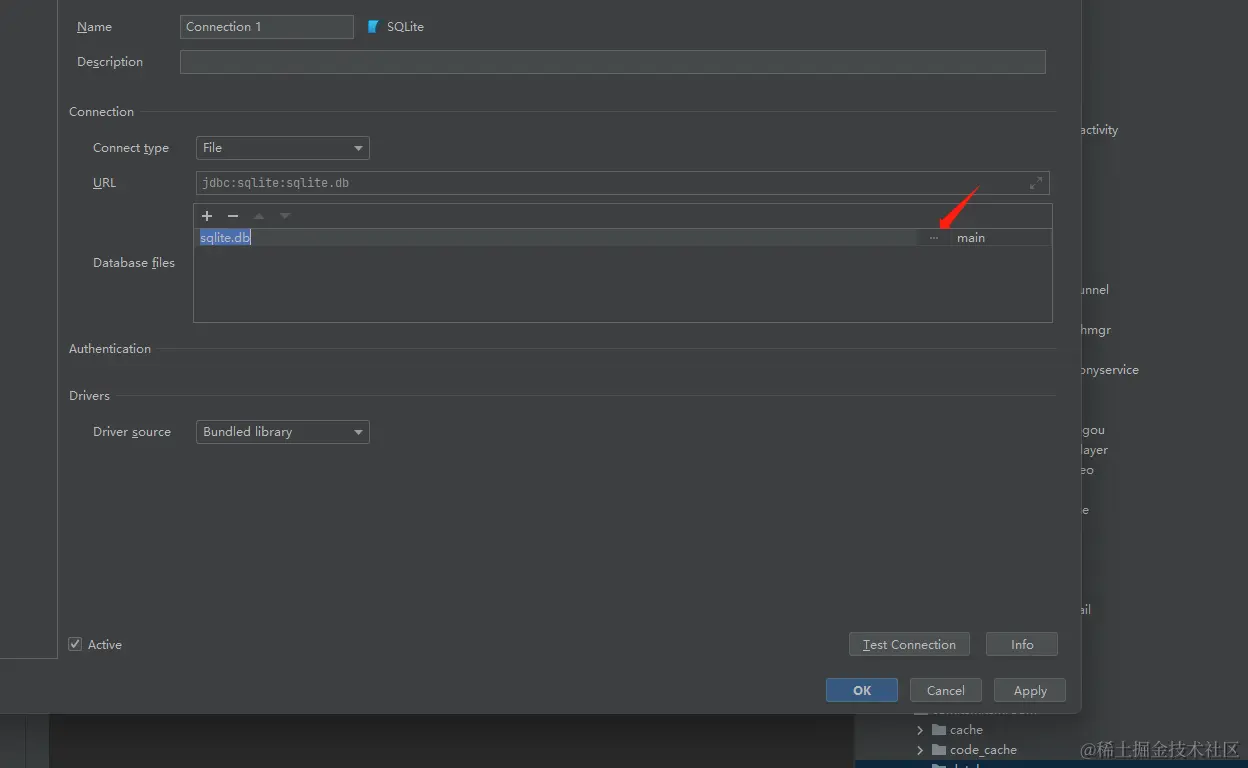
Task: Open connection Info
Action: point(1022,644)
